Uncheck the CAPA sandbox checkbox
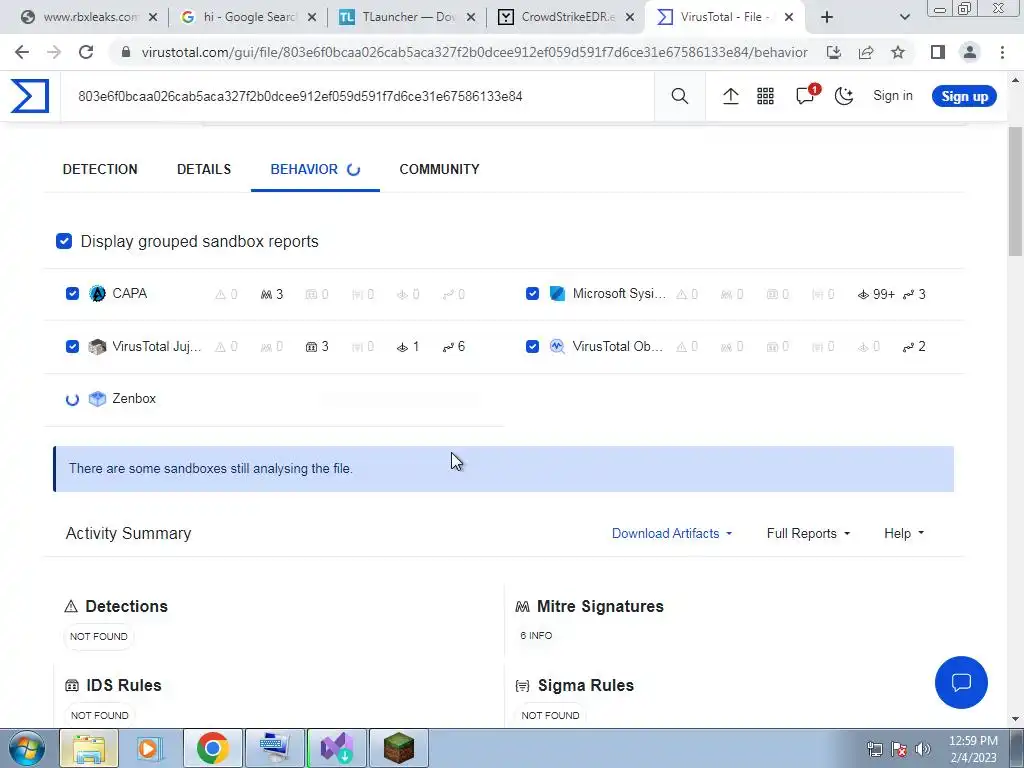Screen dimensions: 1024x768 coord(72,294)
